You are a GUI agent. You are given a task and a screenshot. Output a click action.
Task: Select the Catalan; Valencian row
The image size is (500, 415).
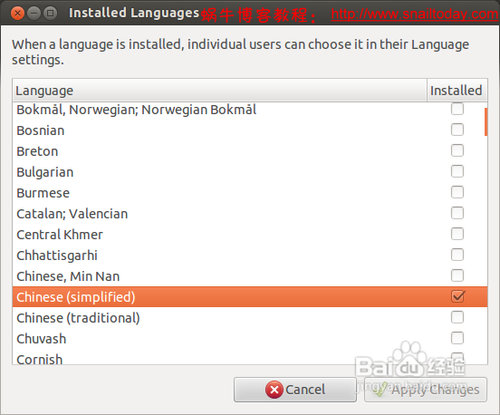coord(250,214)
